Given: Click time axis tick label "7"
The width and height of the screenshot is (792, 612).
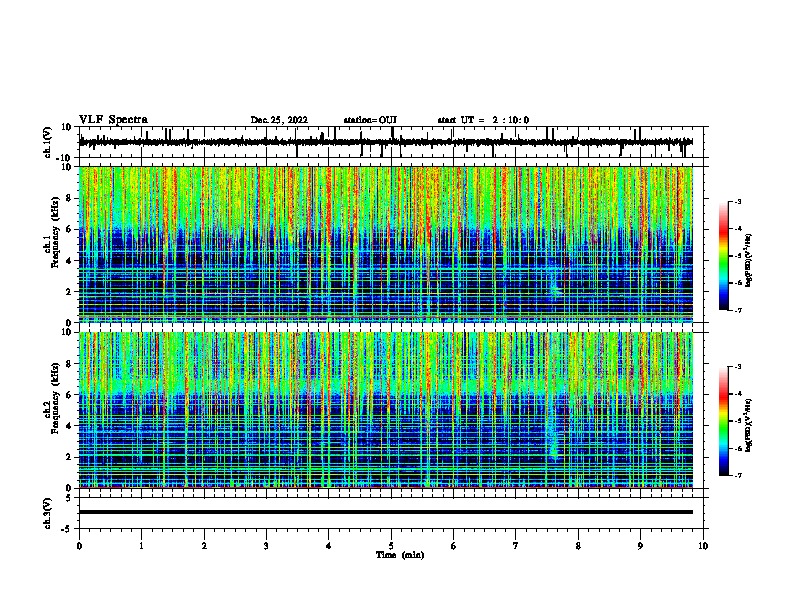Looking at the screenshot, I should (x=516, y=546).
